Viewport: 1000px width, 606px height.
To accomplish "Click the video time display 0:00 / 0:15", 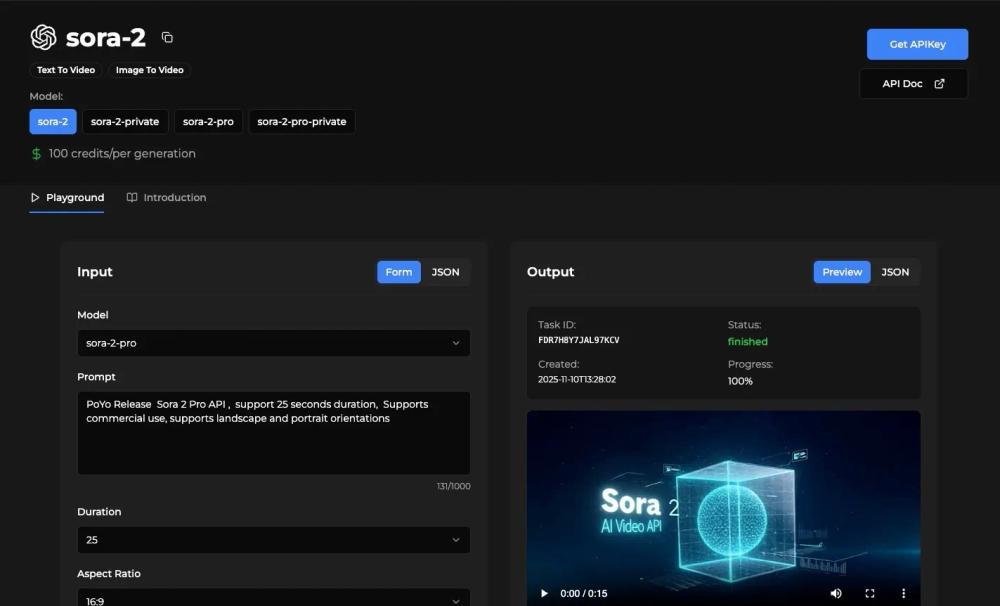I will pos(584,593).
